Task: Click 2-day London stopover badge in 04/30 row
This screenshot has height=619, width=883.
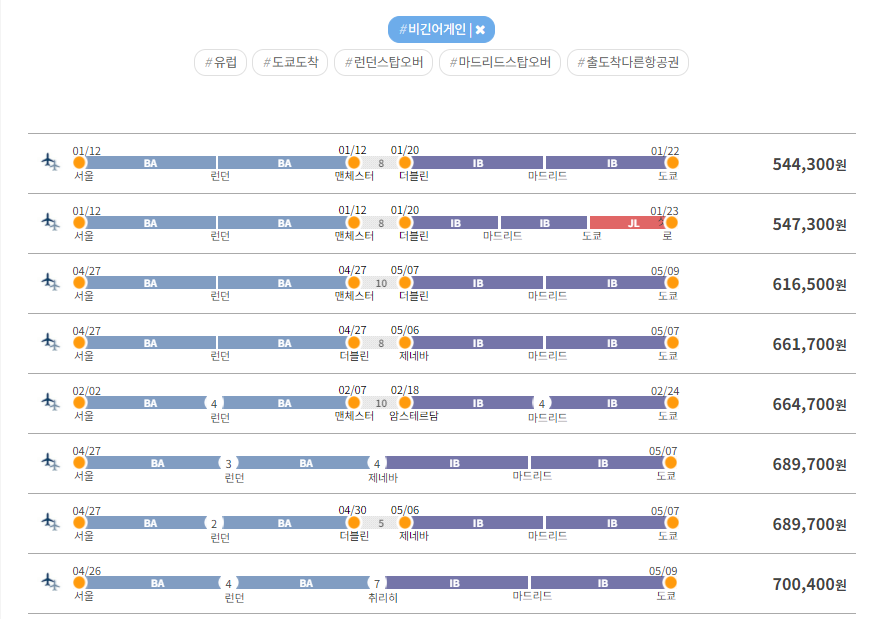Action: point(214,524)
